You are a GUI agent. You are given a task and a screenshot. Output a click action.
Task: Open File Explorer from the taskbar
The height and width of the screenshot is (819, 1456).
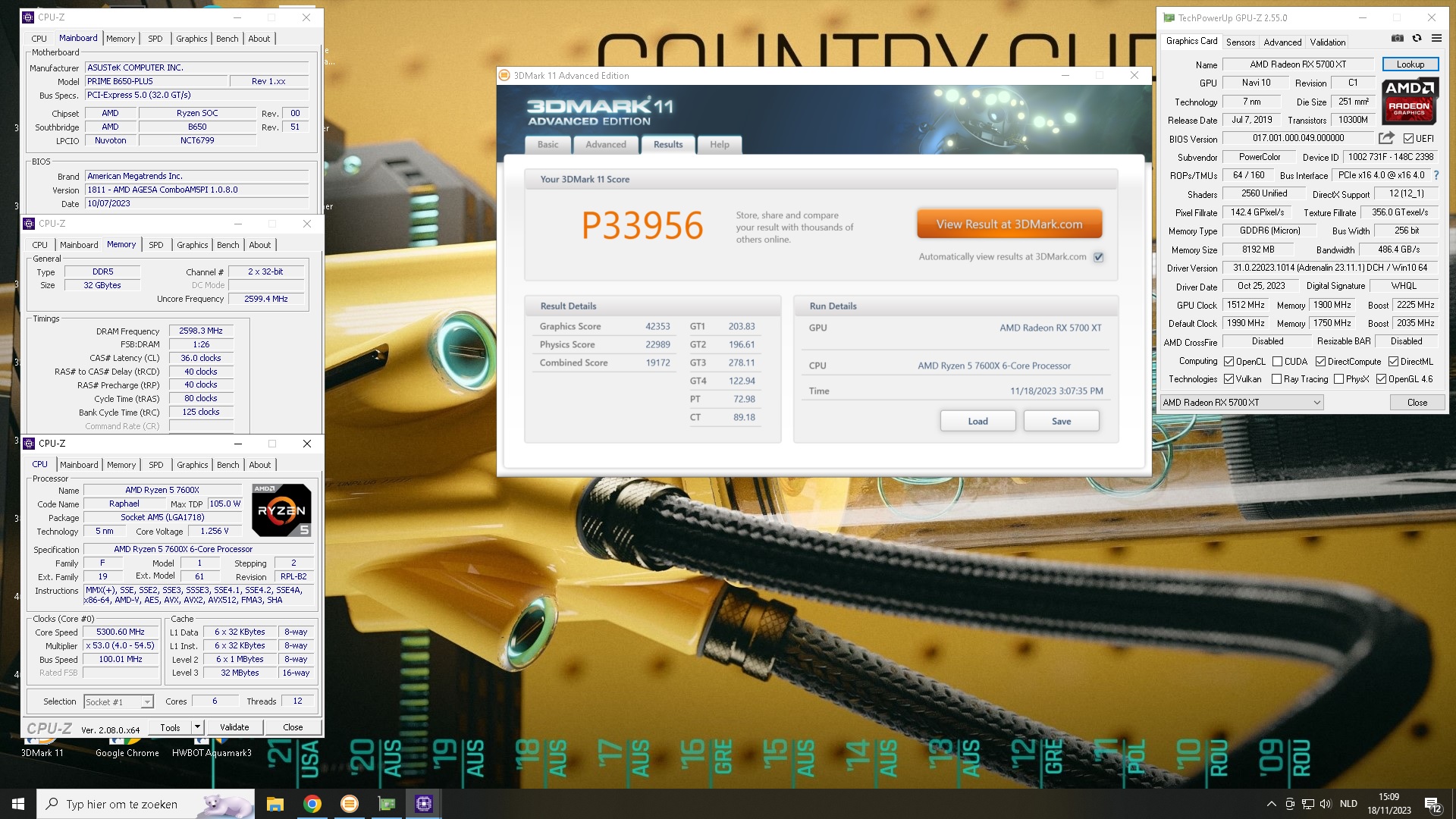pos(275,804)
